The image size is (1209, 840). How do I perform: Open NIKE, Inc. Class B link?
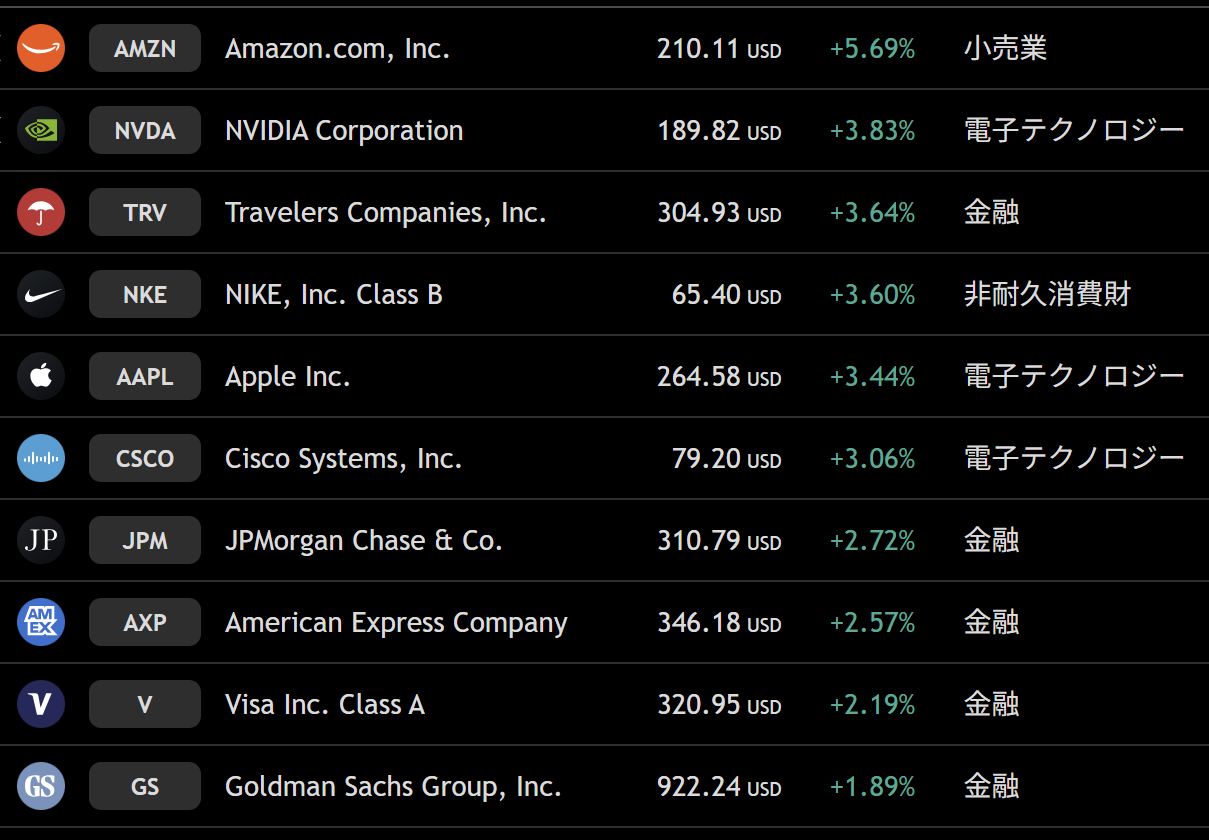pyautogui.click(x=334, y=295)
